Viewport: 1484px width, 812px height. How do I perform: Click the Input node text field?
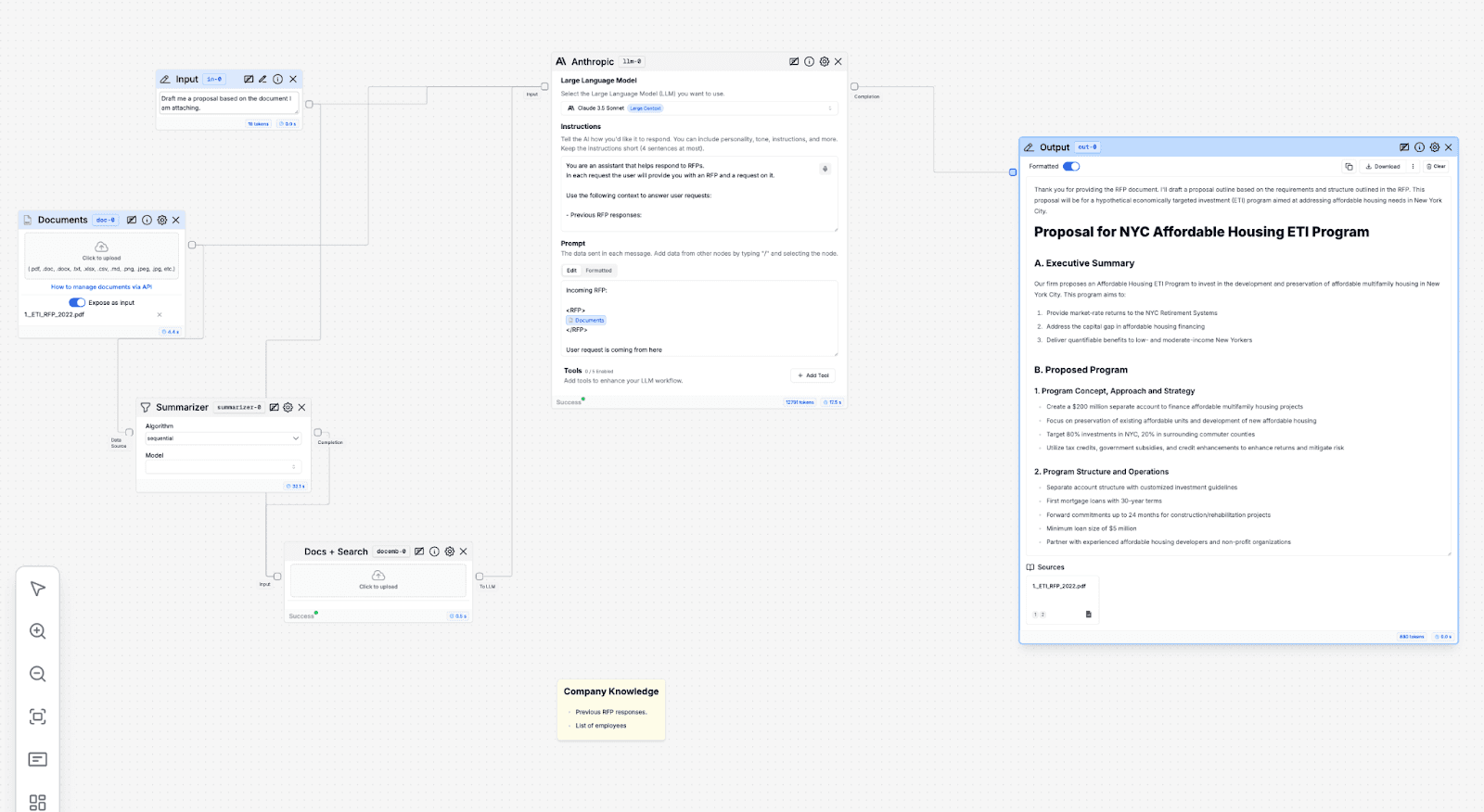(x=228, y=103)
